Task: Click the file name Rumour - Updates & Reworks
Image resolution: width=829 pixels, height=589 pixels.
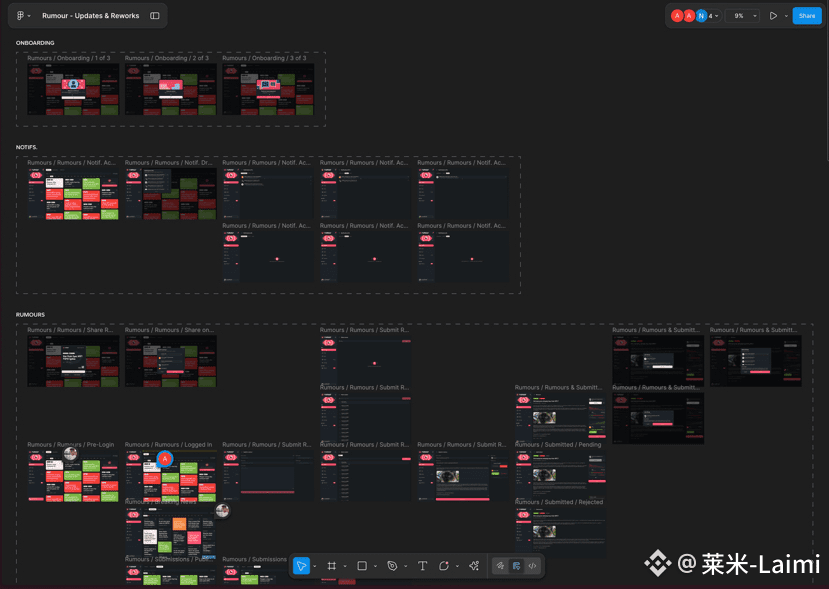Action: coord(91,16)
